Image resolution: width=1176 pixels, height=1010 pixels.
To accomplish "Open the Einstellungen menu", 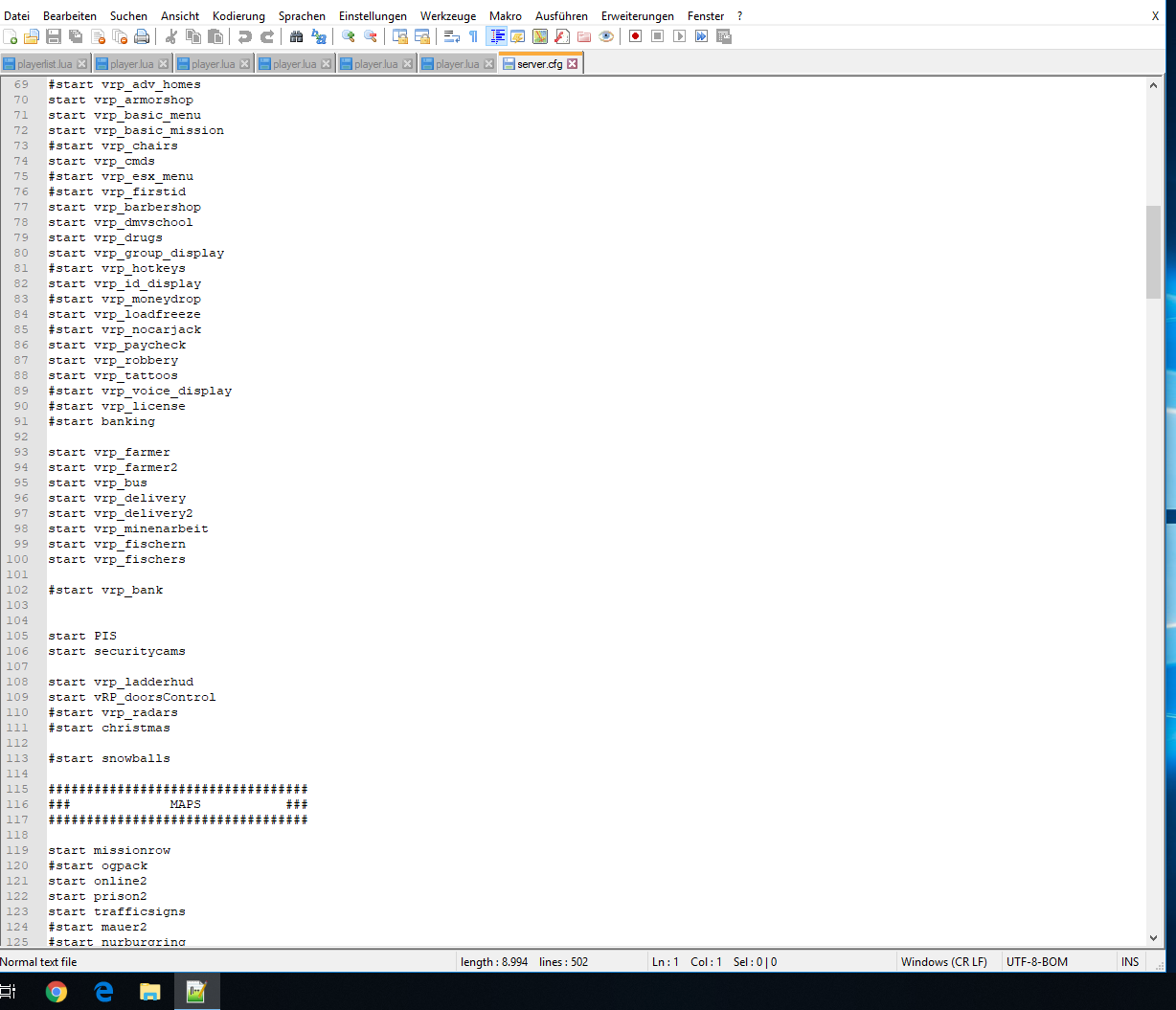I will 373,15.
